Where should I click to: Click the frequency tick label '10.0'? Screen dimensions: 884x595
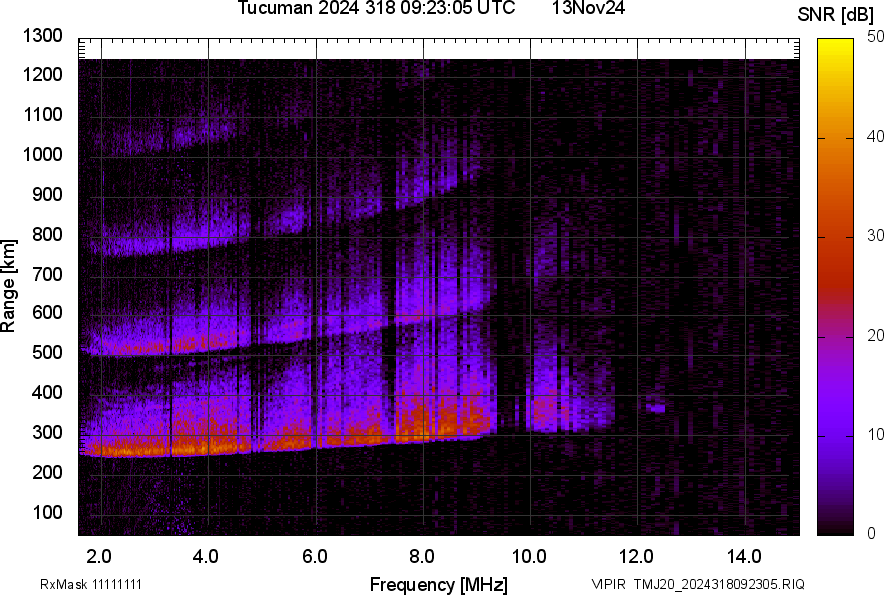click(x=529, y=557)
